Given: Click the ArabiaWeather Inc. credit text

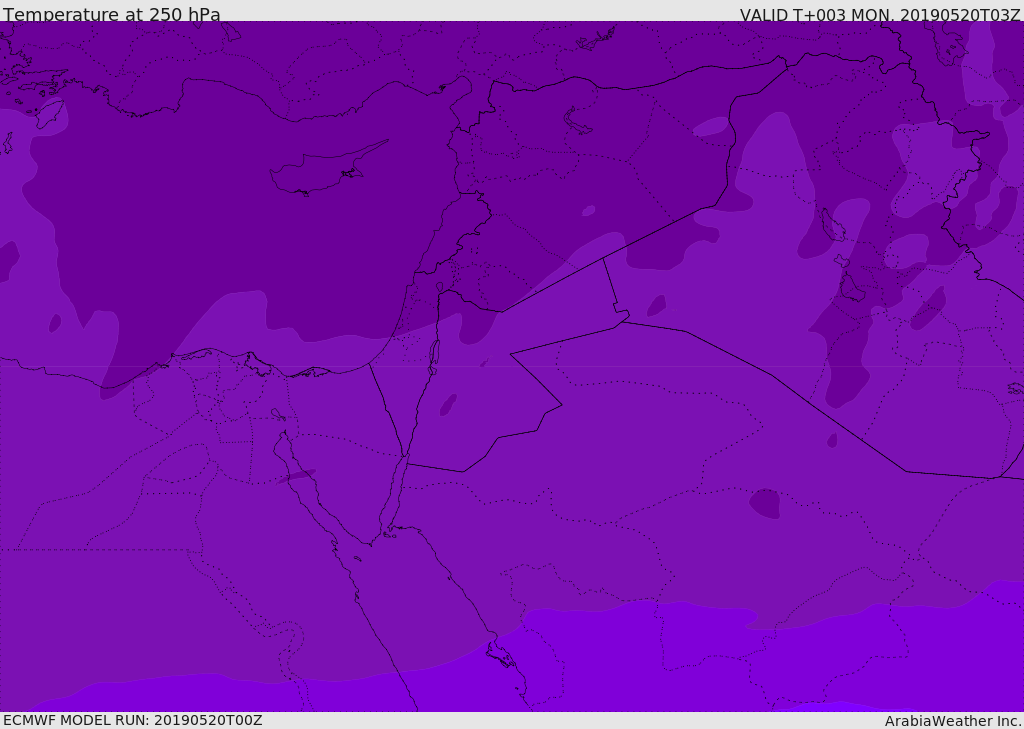Looking at the screenshot, I should [x=953, y=721].
